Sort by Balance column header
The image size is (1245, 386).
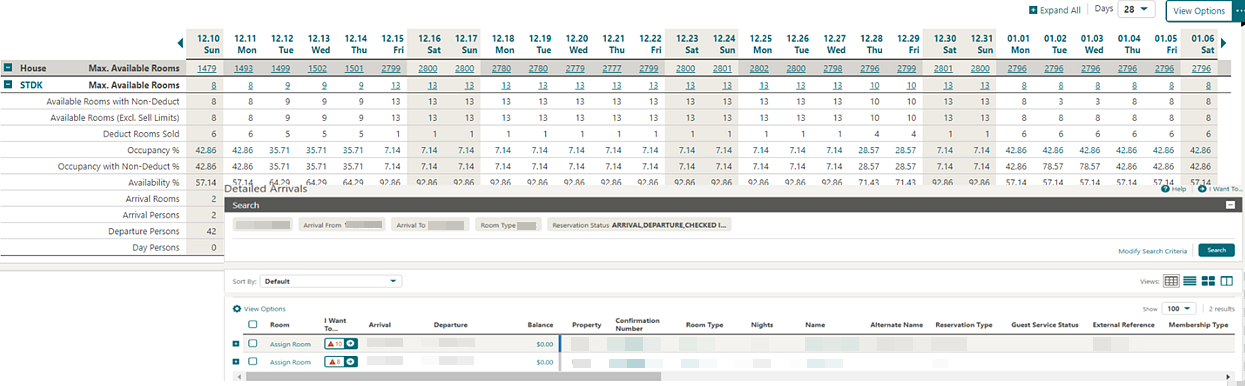540,325
